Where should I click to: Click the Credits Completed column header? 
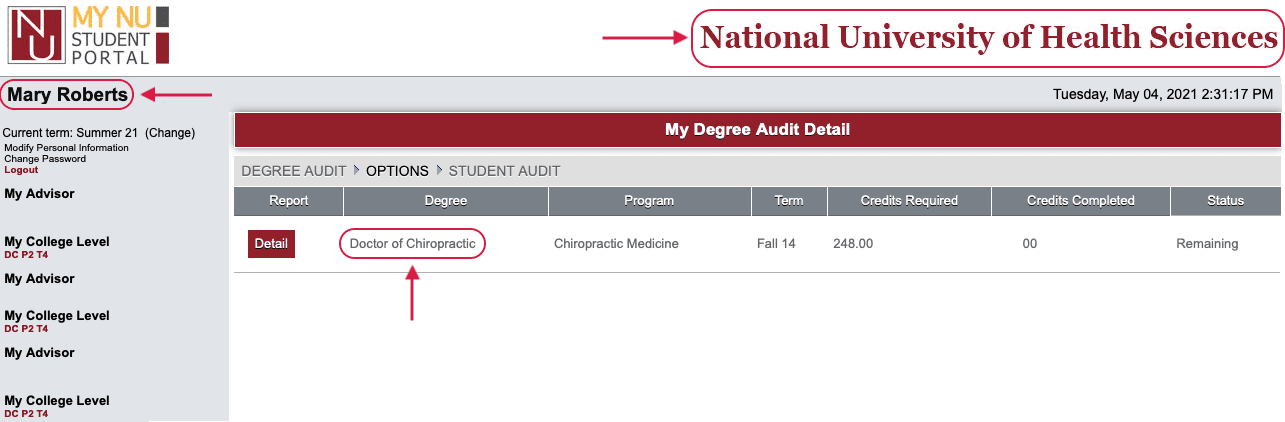pos(1081,201)
